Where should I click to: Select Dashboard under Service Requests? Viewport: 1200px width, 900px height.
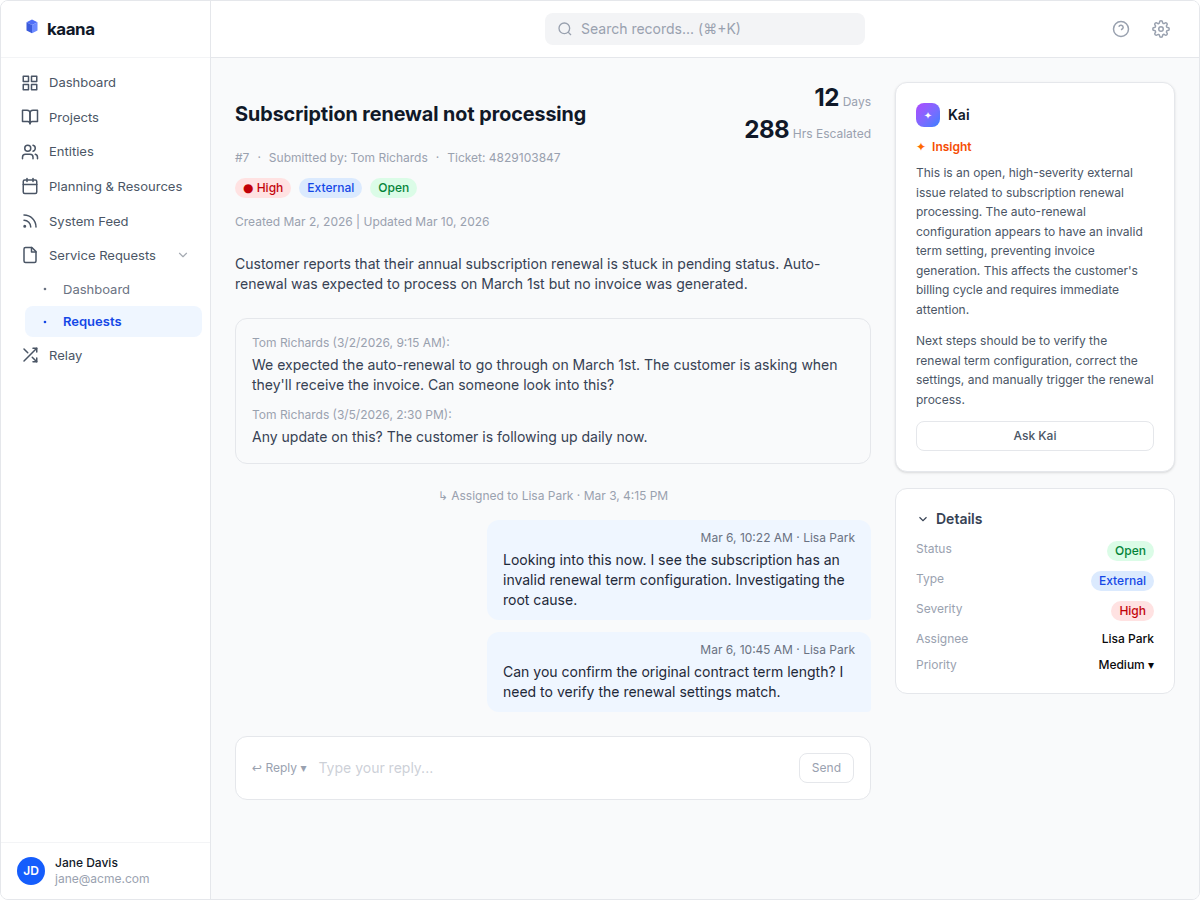click(x=94, y=289)
